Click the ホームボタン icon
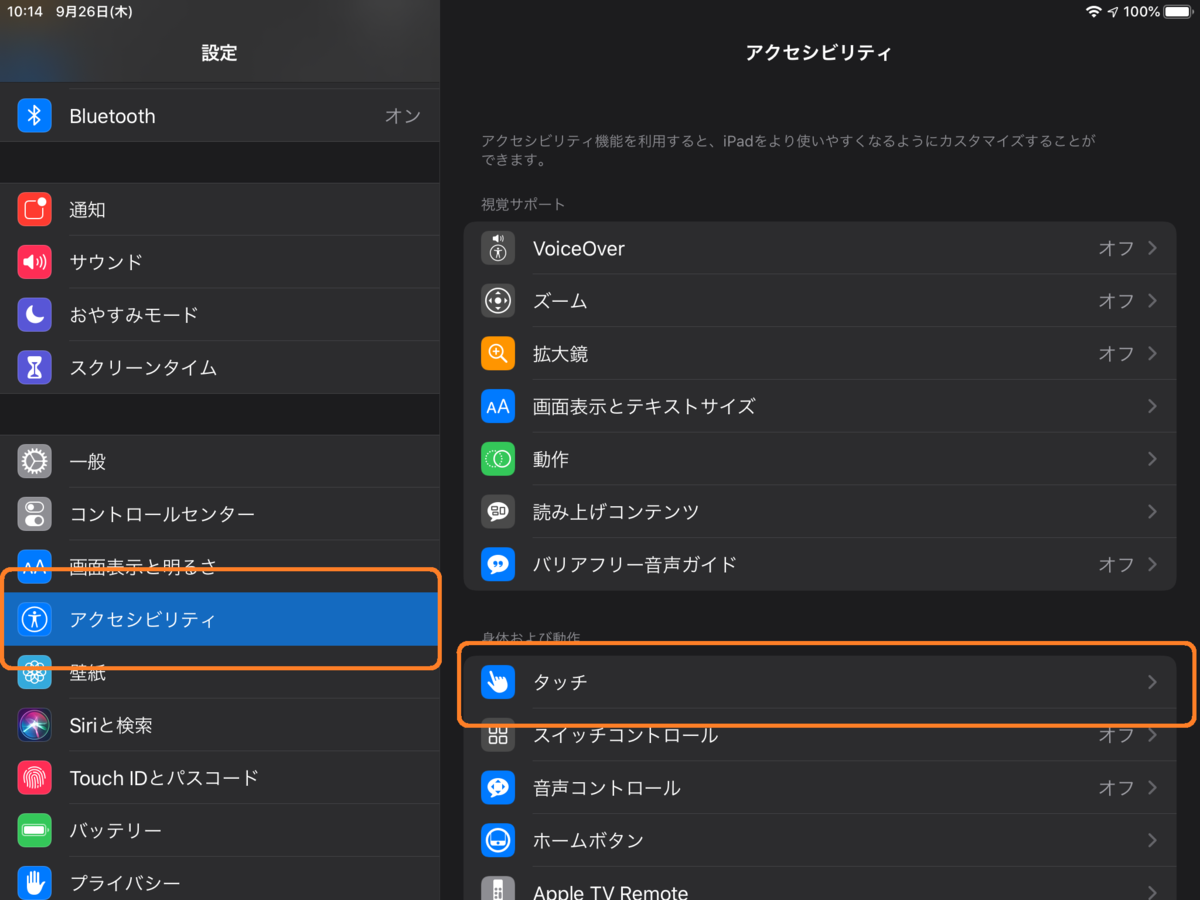 coord(497,840)
